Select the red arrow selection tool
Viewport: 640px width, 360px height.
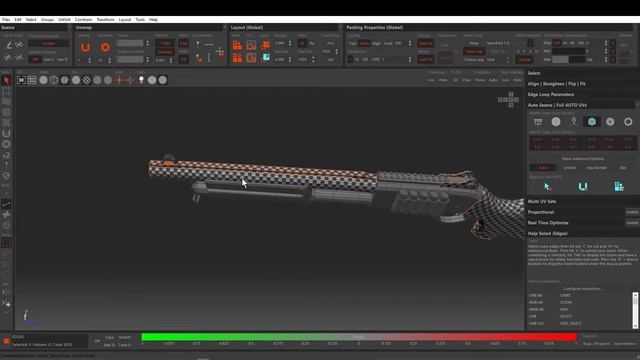[6, 80]
